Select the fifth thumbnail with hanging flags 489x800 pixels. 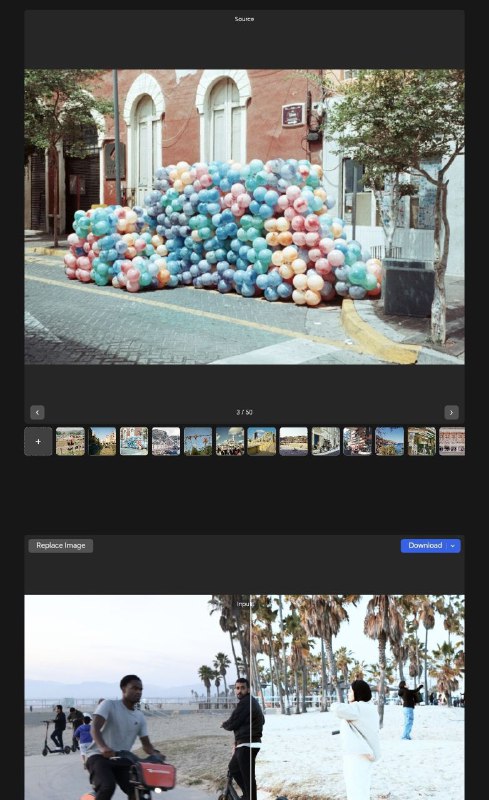click(198, 441)
